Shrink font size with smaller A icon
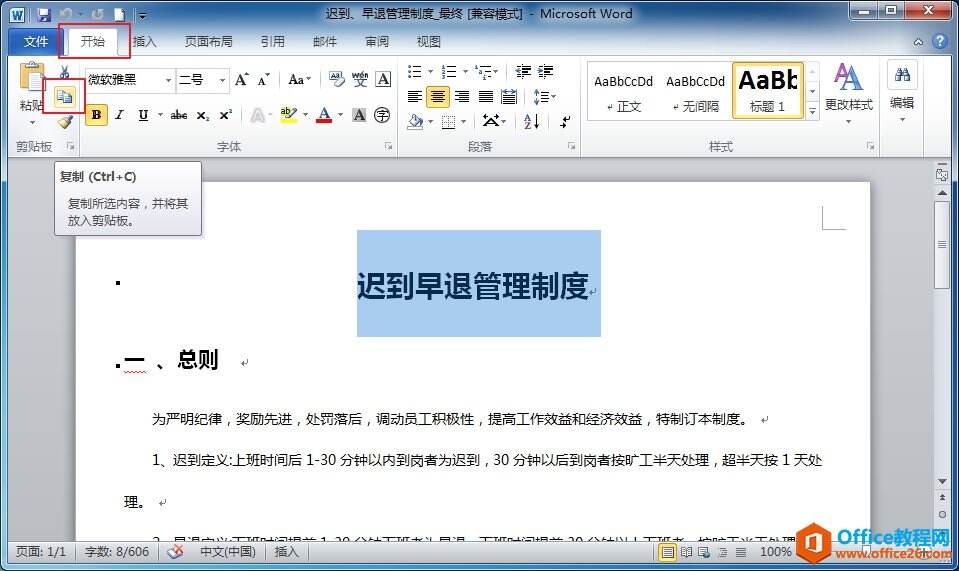 (263, 79)
